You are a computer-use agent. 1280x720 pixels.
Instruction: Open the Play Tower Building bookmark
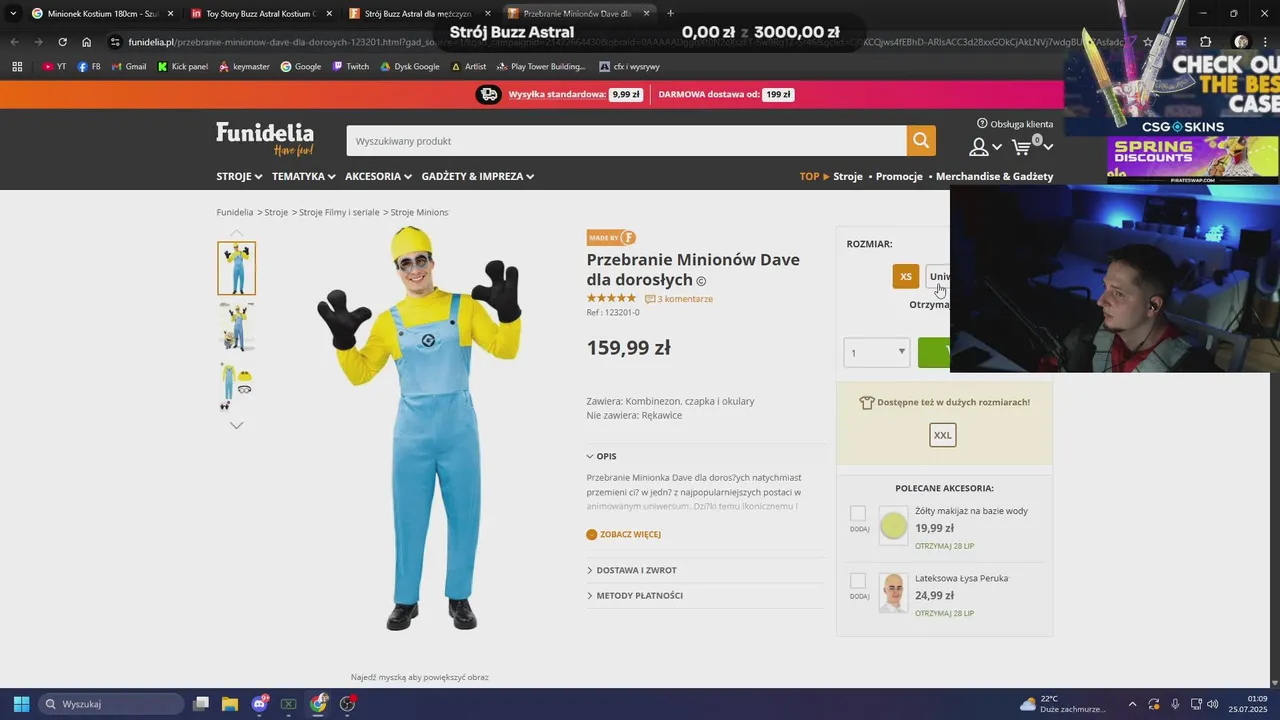(x=541, y=66)
